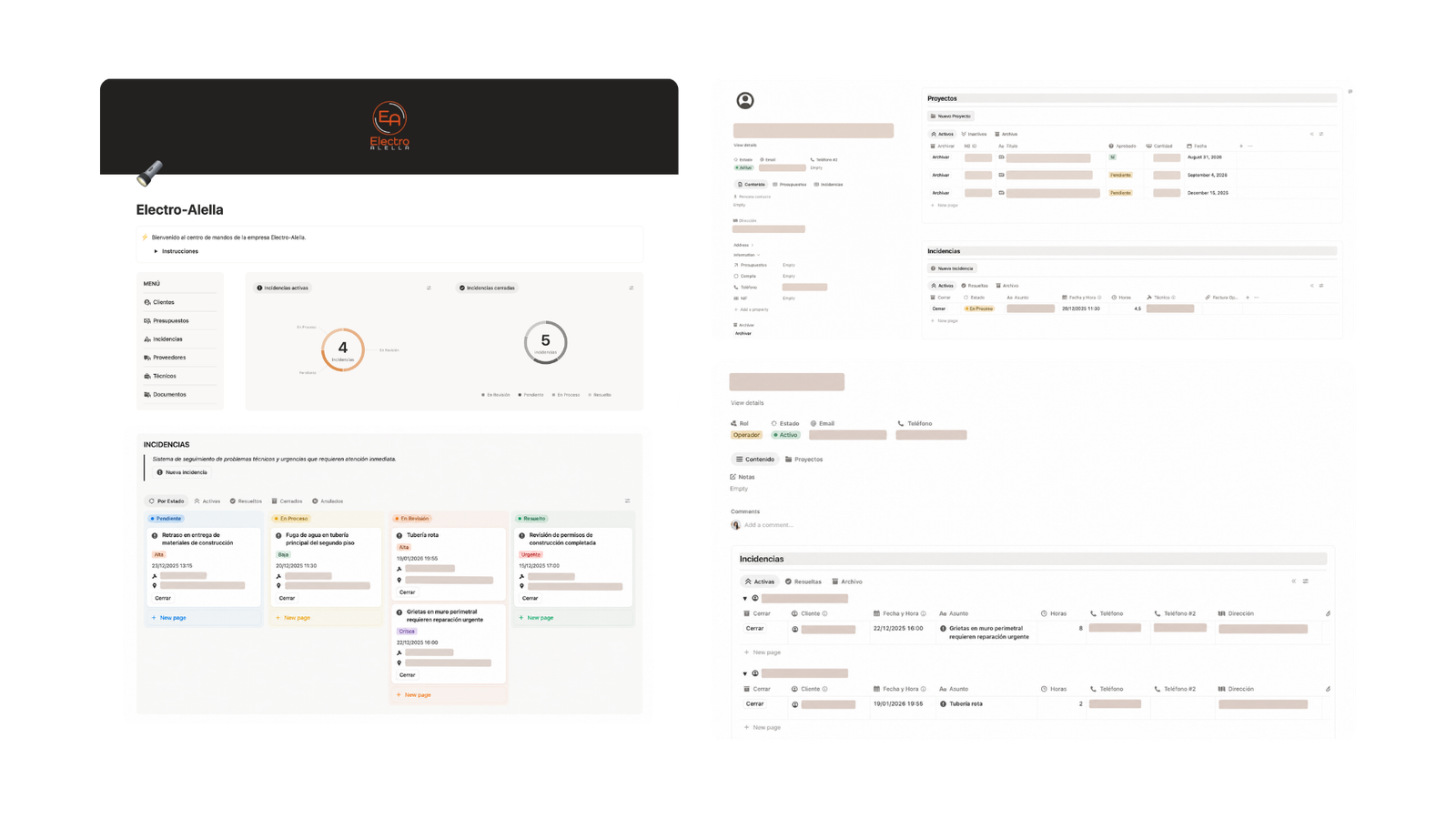
Task: Click the profile avatar icon atop client page
Action: tap(745, 100)
